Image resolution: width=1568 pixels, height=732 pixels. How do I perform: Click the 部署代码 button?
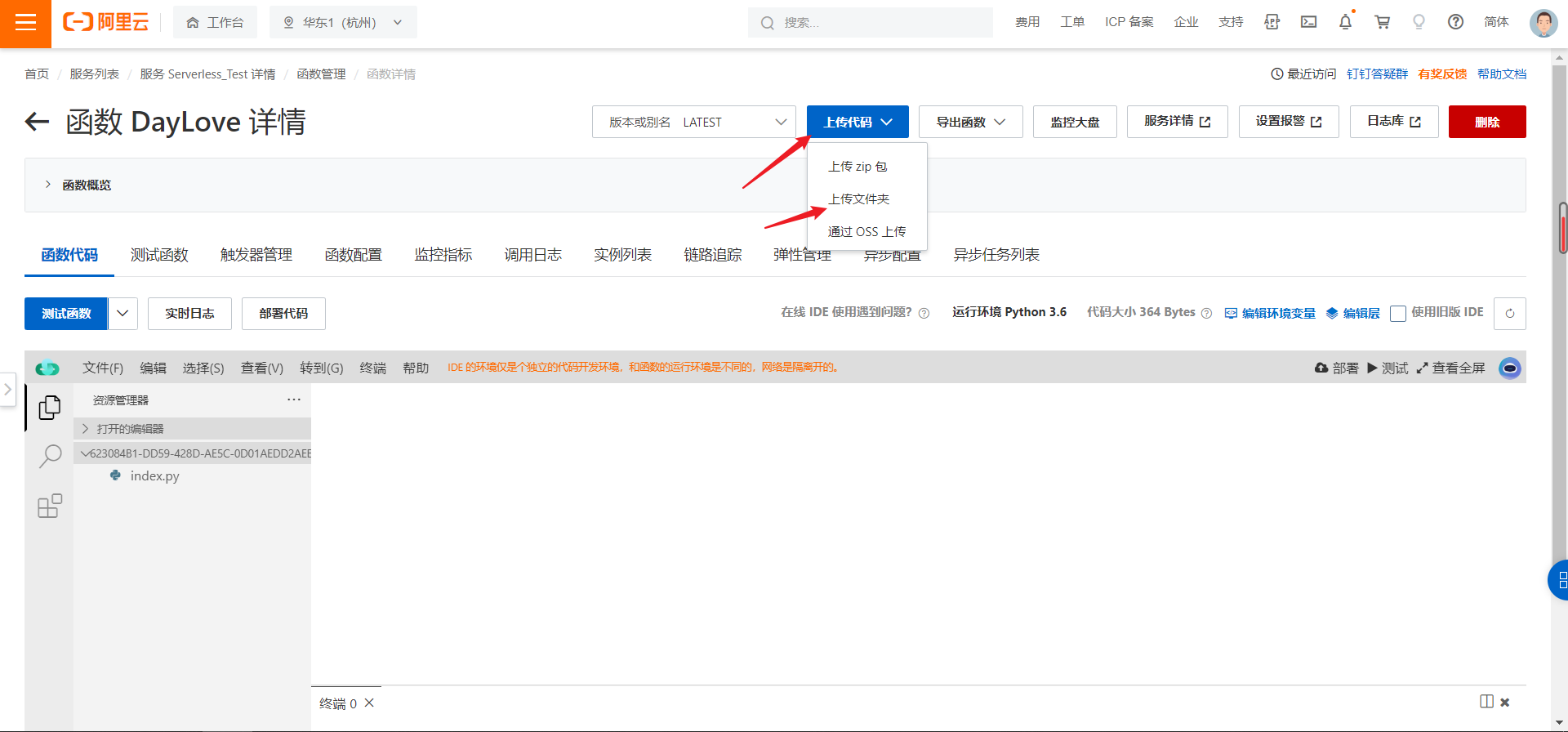click(x=283, y=314)
